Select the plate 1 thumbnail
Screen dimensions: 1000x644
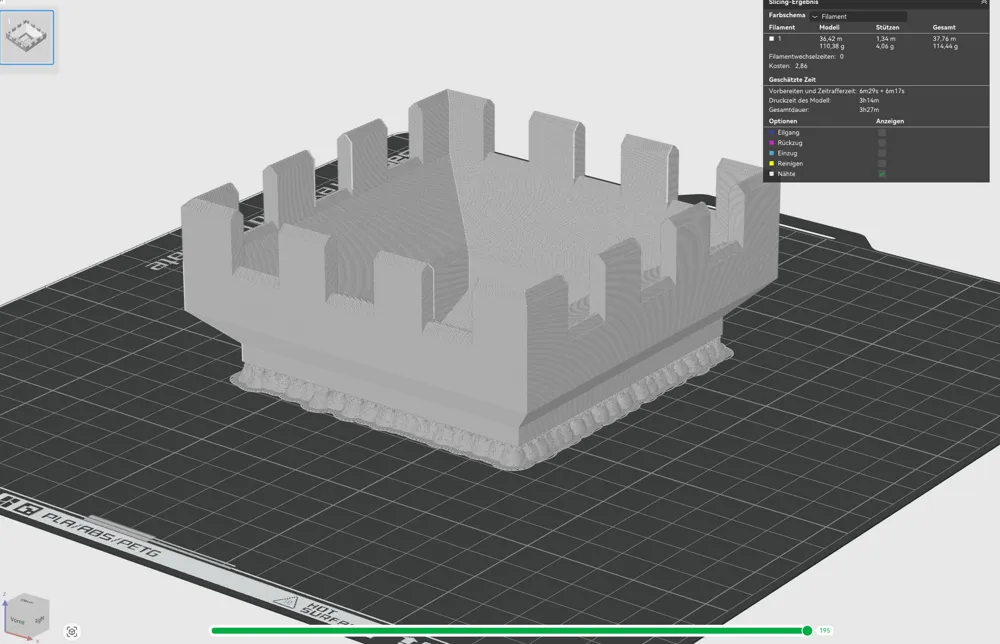[27, 37]
